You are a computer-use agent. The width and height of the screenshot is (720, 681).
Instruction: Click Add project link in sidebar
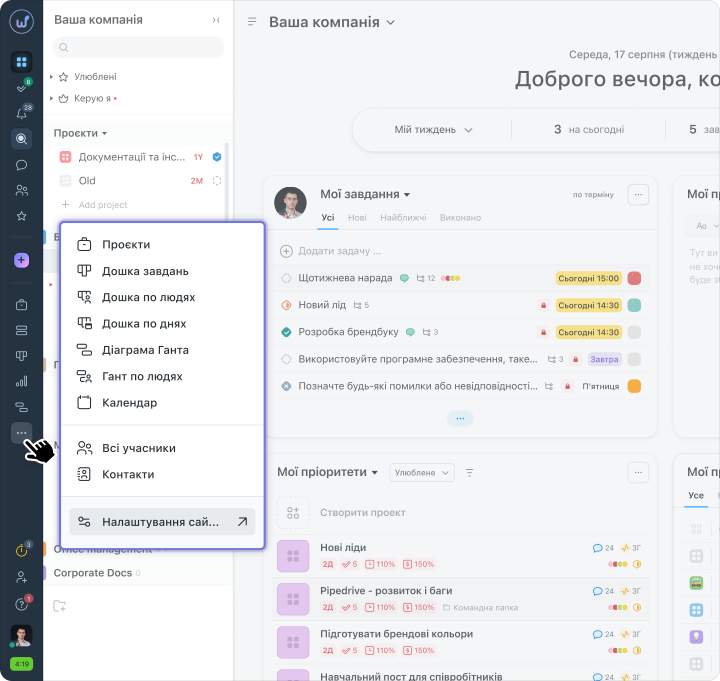click(x=103, y=205)
